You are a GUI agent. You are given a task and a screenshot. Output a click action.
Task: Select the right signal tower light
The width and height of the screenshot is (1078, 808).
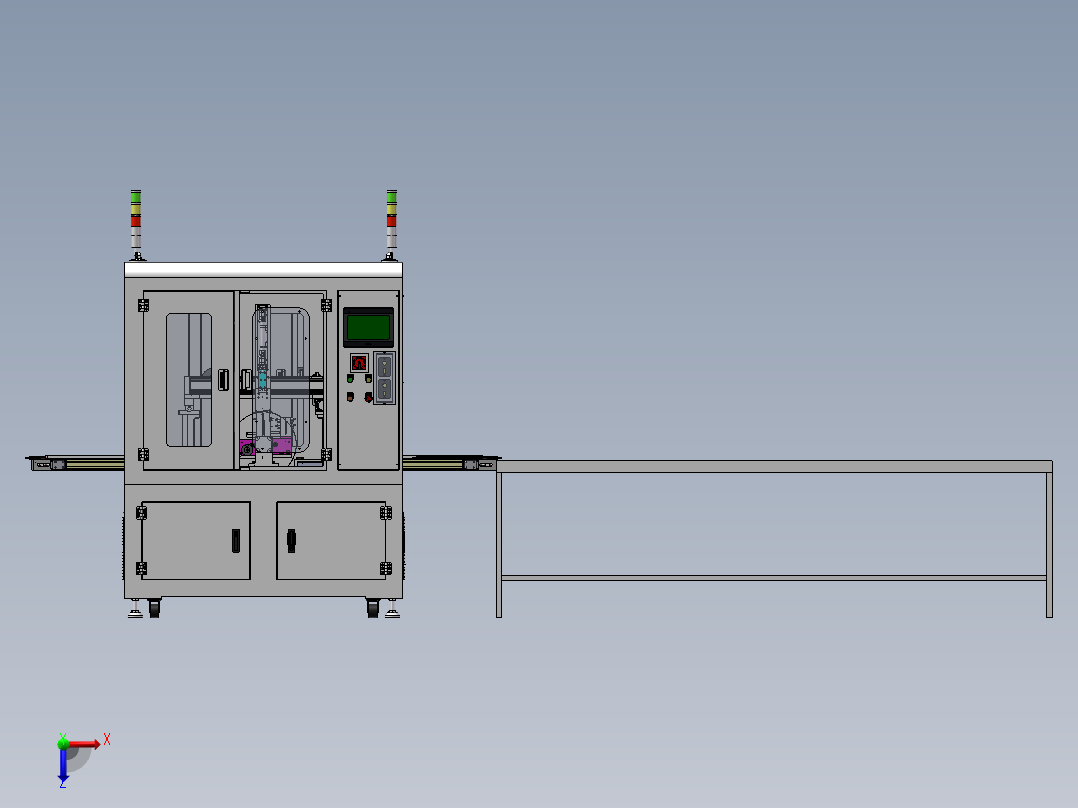coord(391,224)
